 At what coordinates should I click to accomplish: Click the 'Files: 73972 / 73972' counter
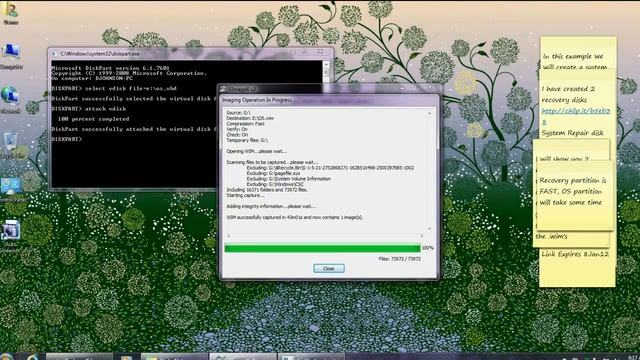point(400,259)
